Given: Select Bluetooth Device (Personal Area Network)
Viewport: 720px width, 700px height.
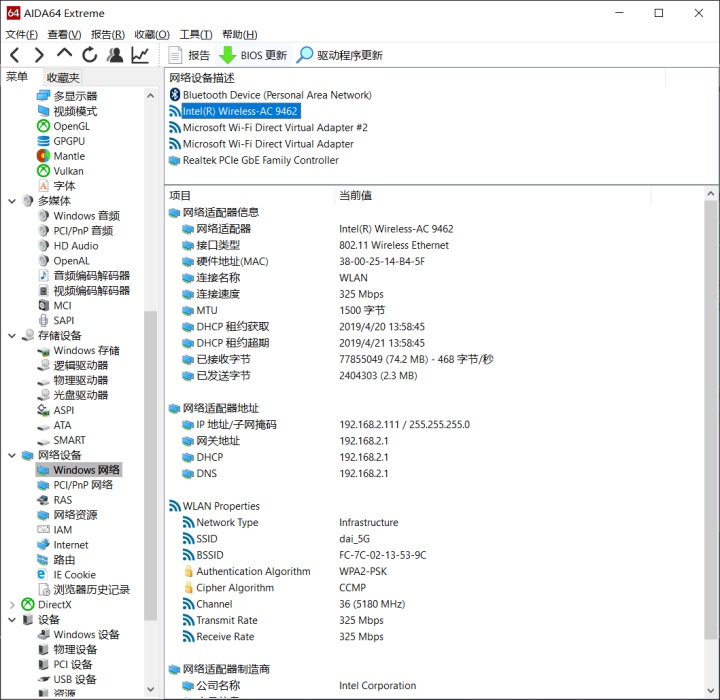Looking at the screenshot, I should click(270, 95).
